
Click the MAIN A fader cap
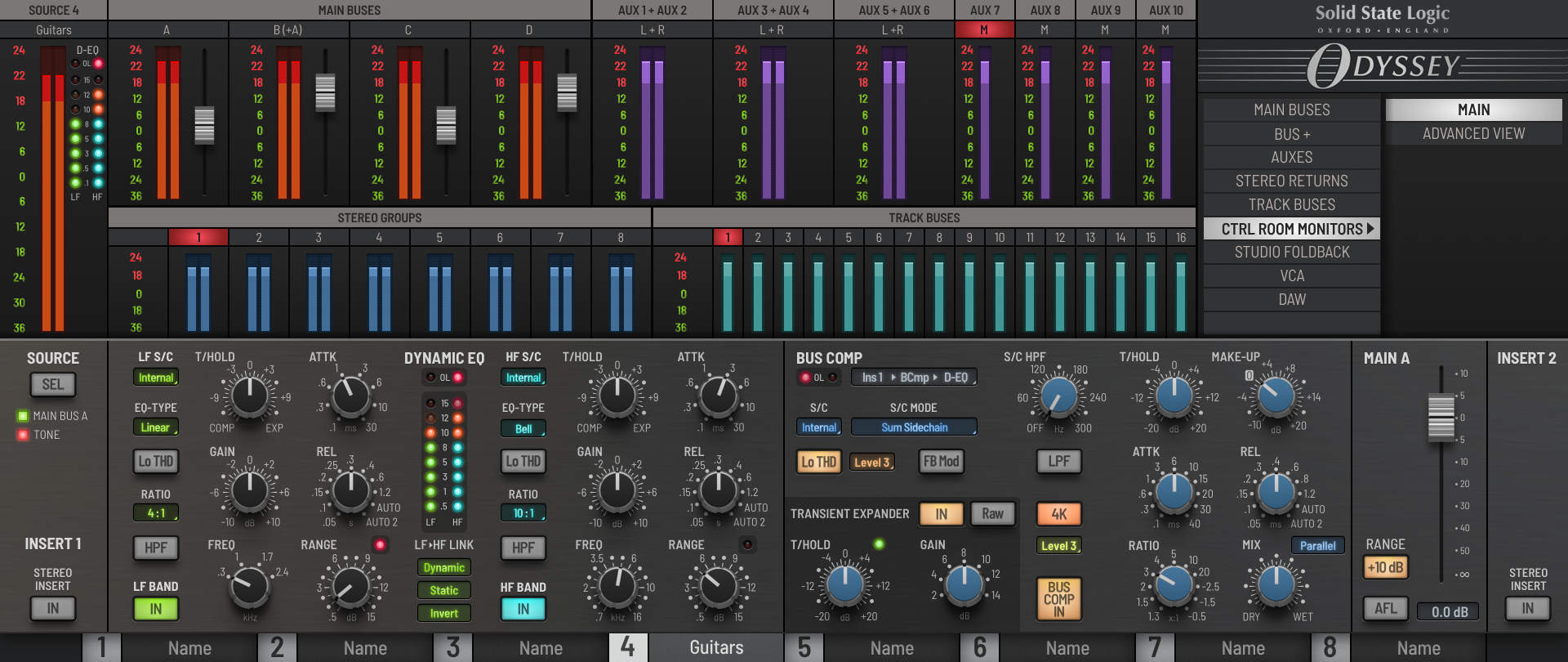coord(1441,418)
